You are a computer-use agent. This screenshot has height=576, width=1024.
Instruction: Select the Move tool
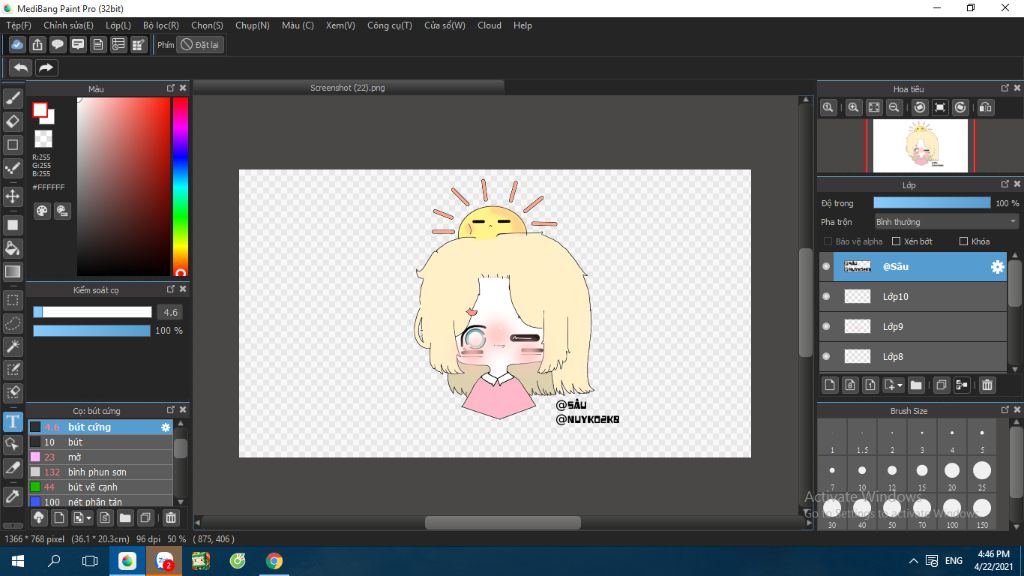[x=12, y=196]
